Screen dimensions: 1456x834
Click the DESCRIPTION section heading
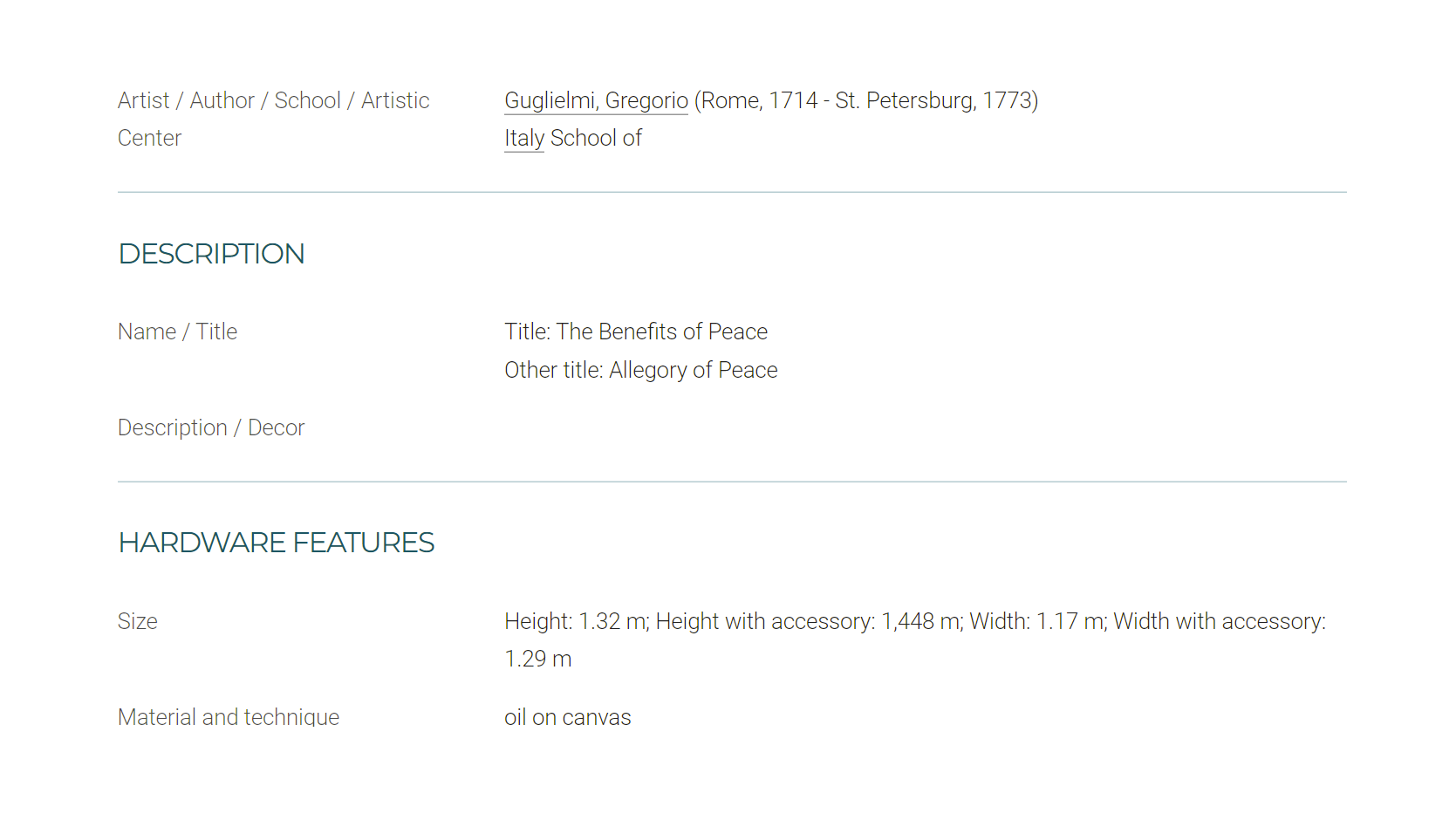(x=211, y=254)
